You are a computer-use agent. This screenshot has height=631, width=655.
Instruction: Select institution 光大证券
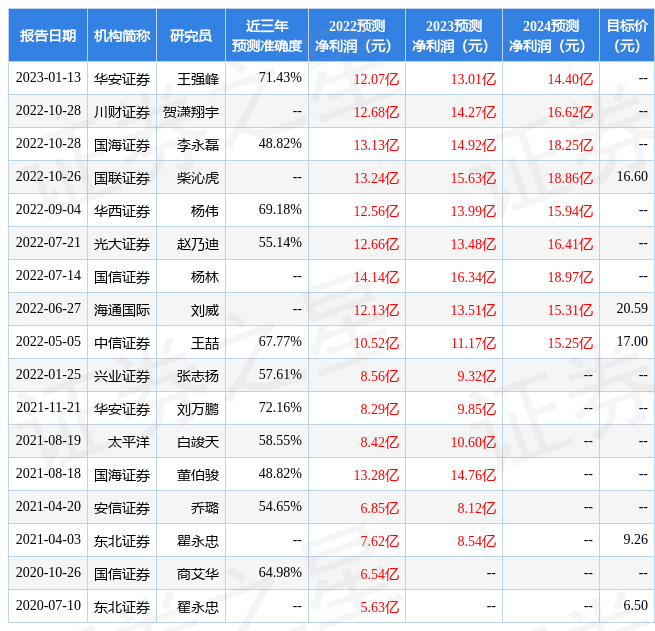point(122,244)
